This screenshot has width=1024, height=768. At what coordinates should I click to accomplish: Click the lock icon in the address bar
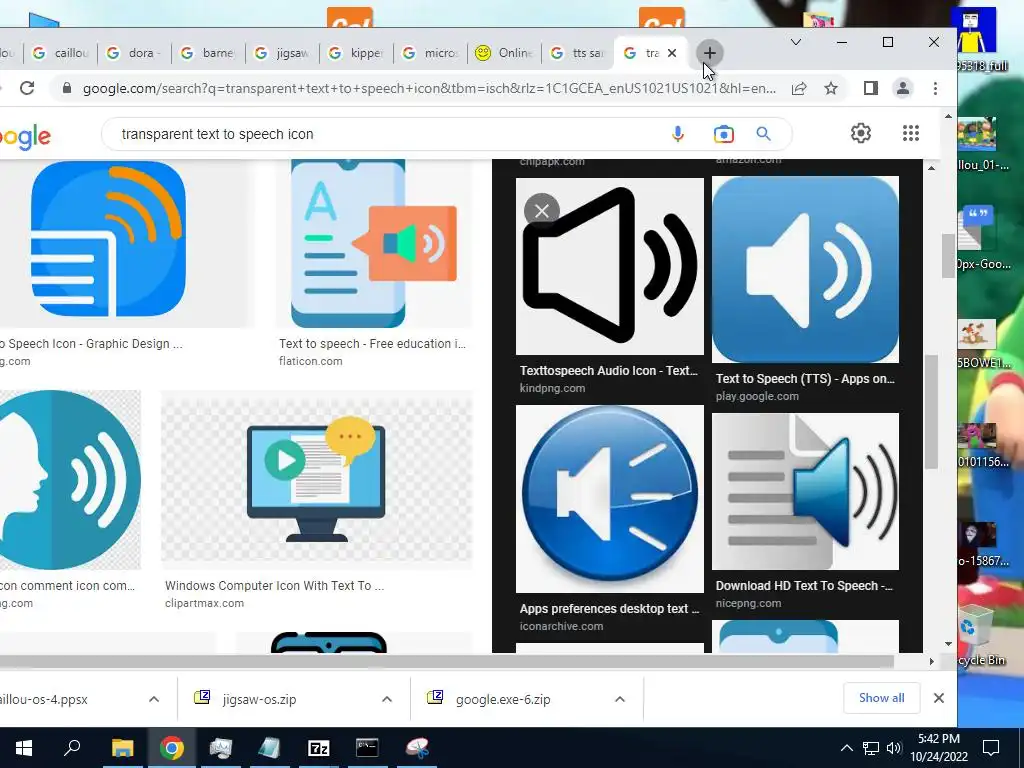[67, 88]
